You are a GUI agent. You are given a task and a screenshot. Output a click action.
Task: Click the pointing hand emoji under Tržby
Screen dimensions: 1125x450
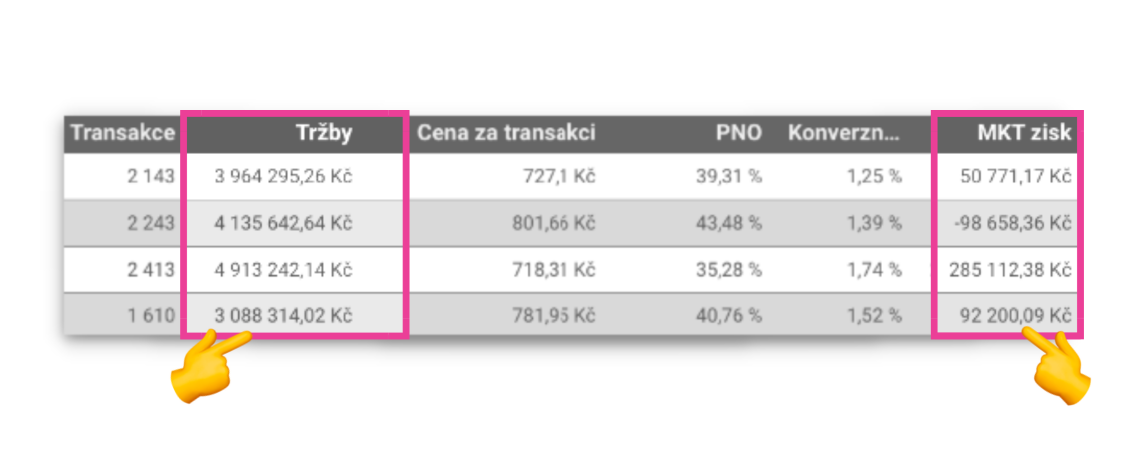tap(210, 365)
